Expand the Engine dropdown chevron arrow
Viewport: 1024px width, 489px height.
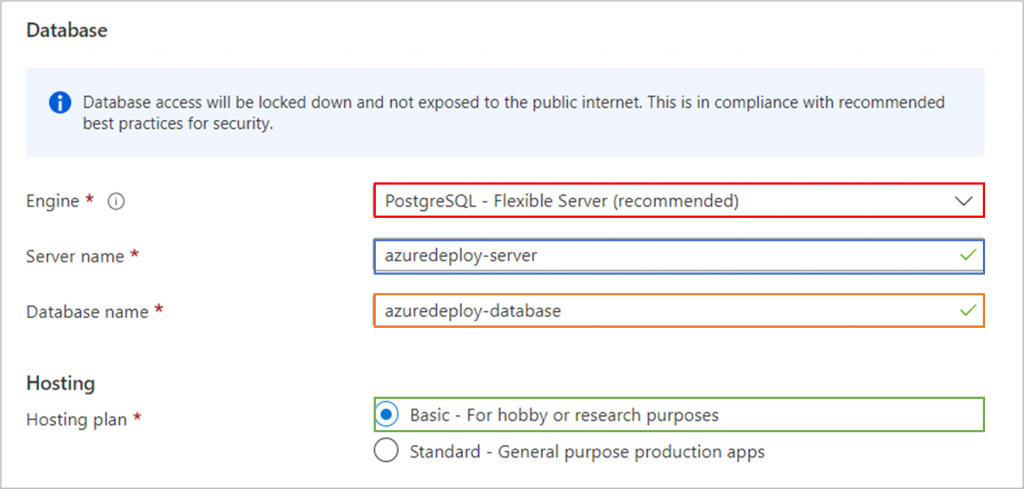point(964,202)
